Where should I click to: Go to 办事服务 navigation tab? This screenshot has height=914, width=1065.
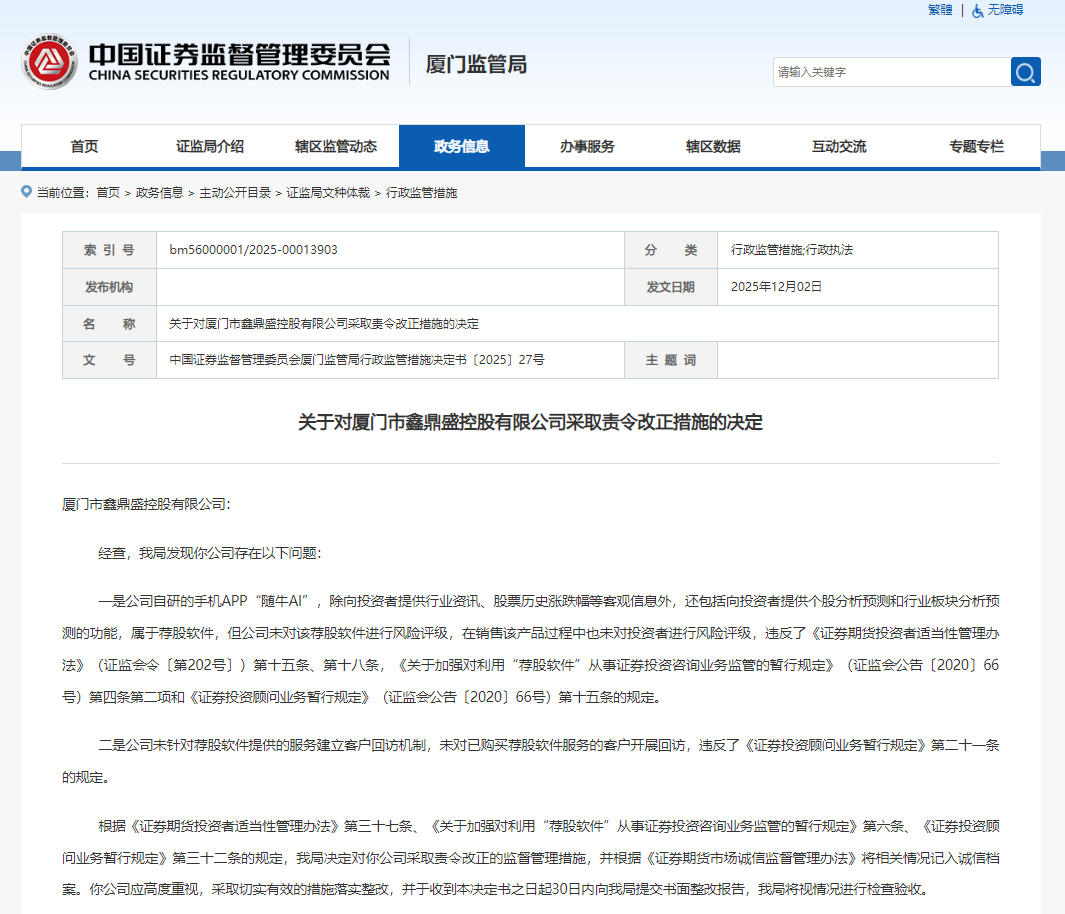[587, 146]
